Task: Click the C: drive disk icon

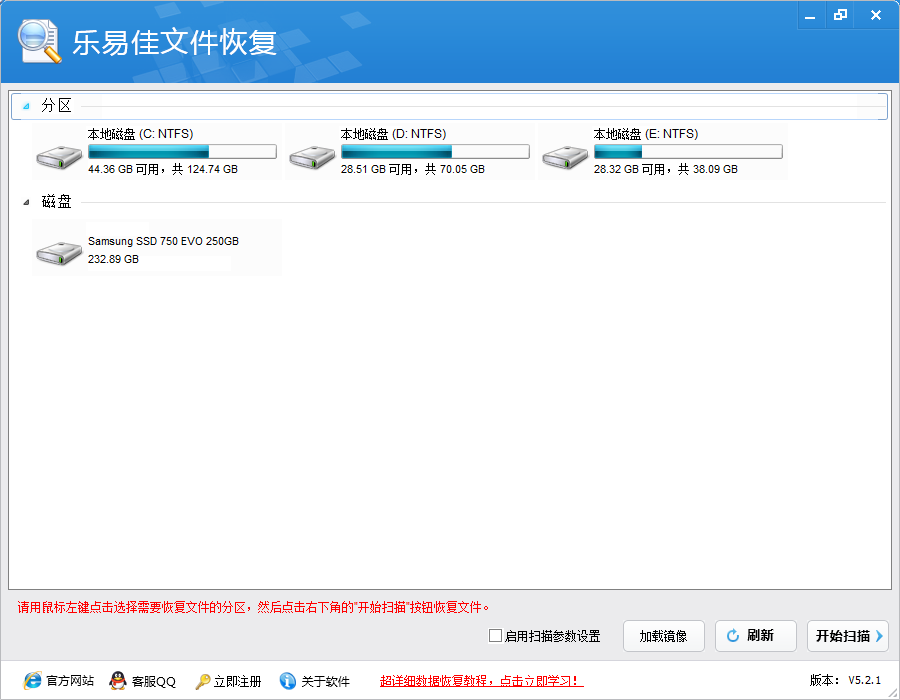Action: tap(60, 155)
